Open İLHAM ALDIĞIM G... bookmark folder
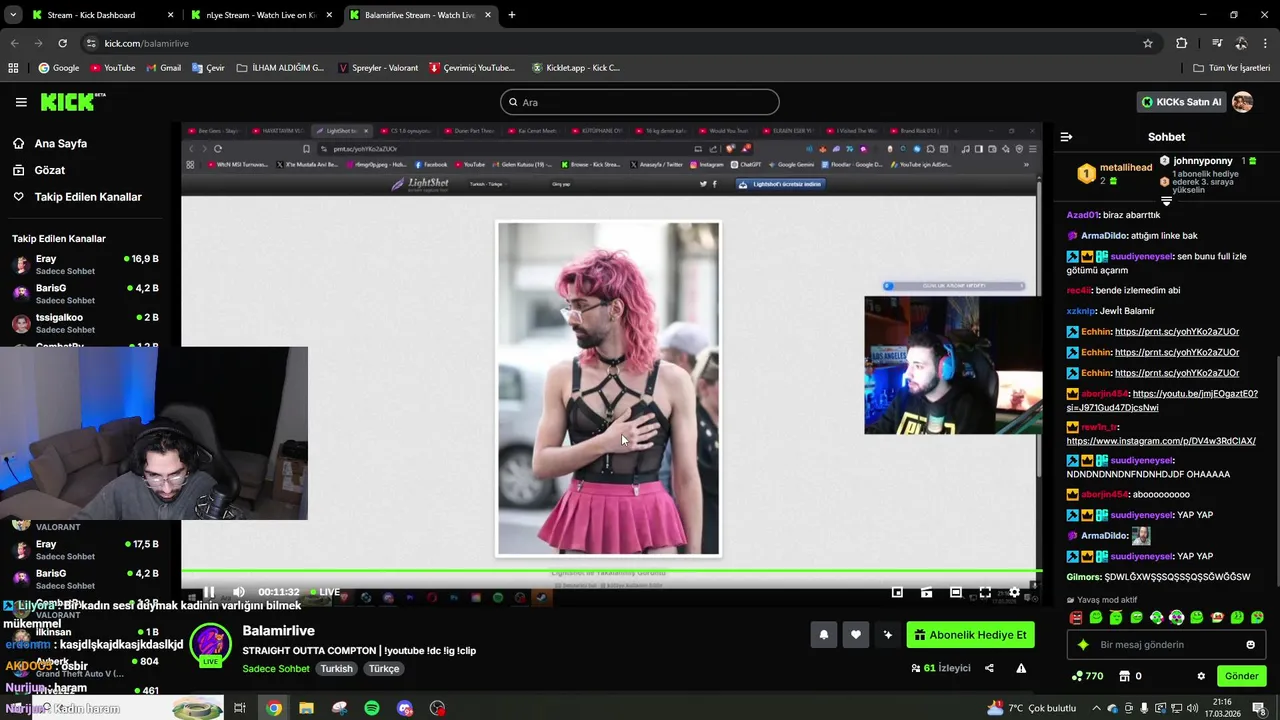The height and width of the screenshot is (720, 1280). (x=280, y=68)
